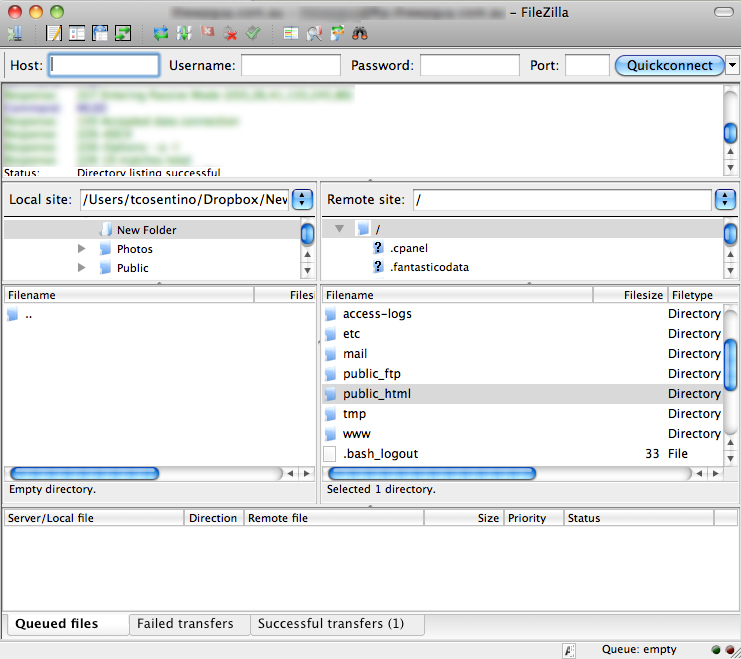This screenshot has height=659, width=741.
Task: Click the .bash_logout file icon
Action: pos(330,454)
